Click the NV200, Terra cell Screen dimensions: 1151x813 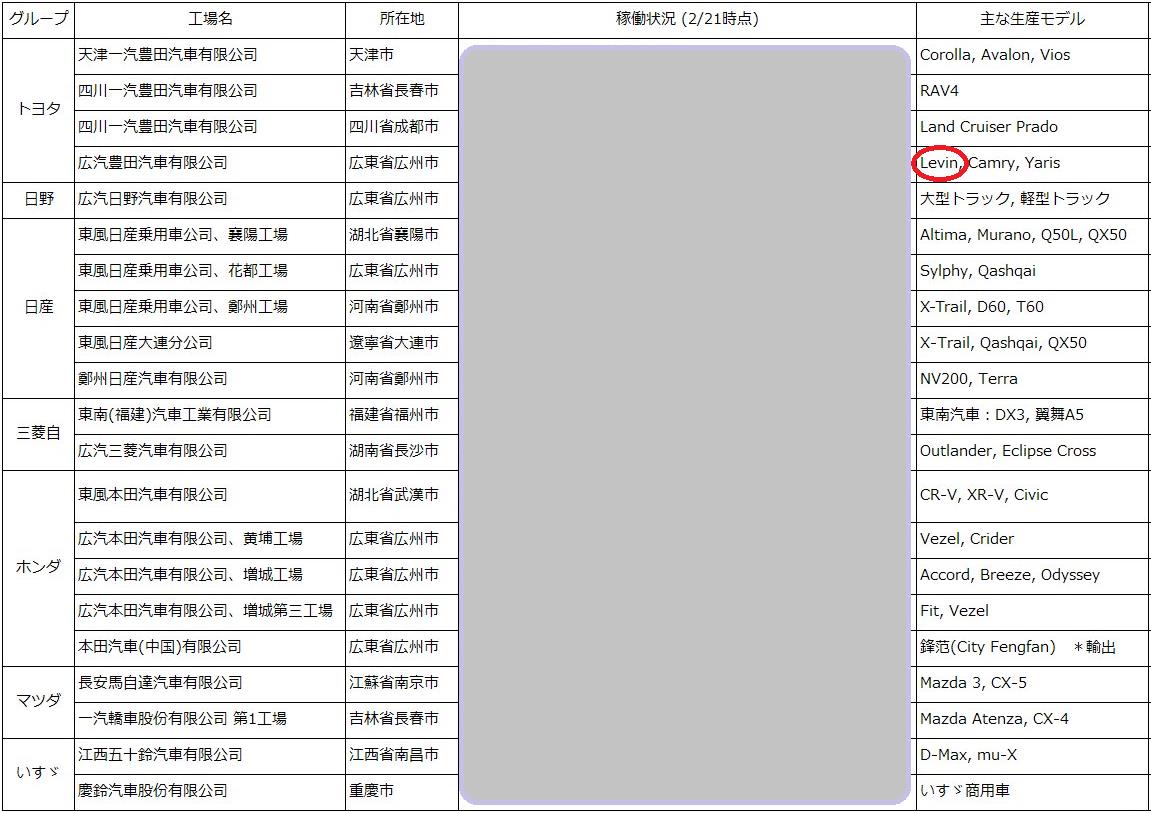point(1033,379)
